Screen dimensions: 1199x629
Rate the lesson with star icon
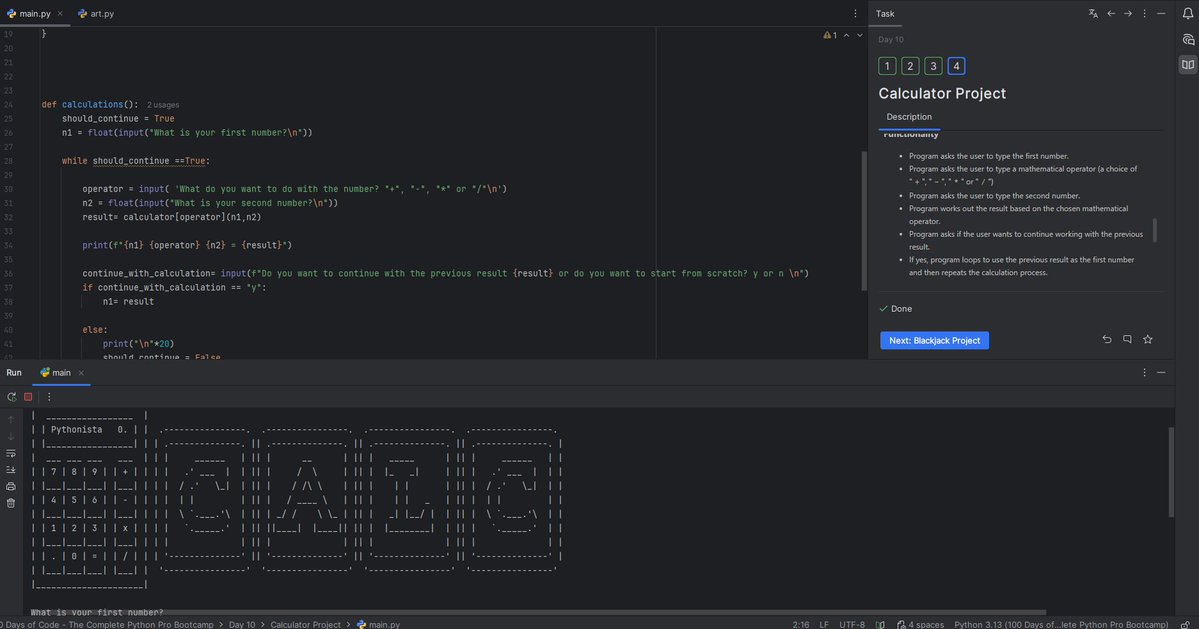[1148, 339]
